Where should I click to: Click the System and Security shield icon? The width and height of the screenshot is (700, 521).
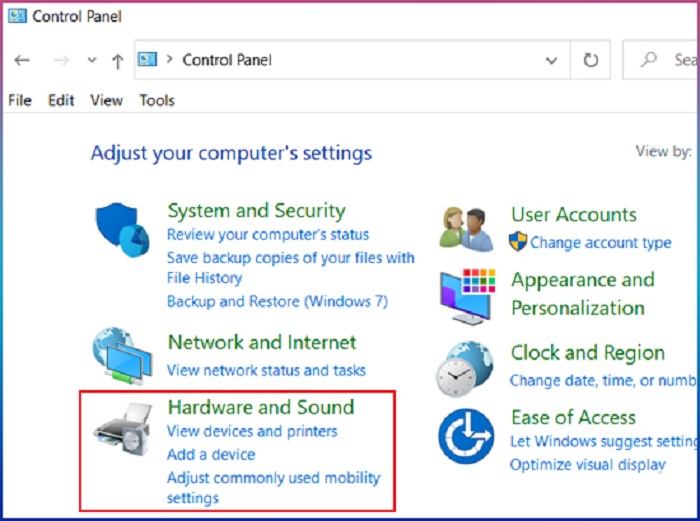click(122, 230)
